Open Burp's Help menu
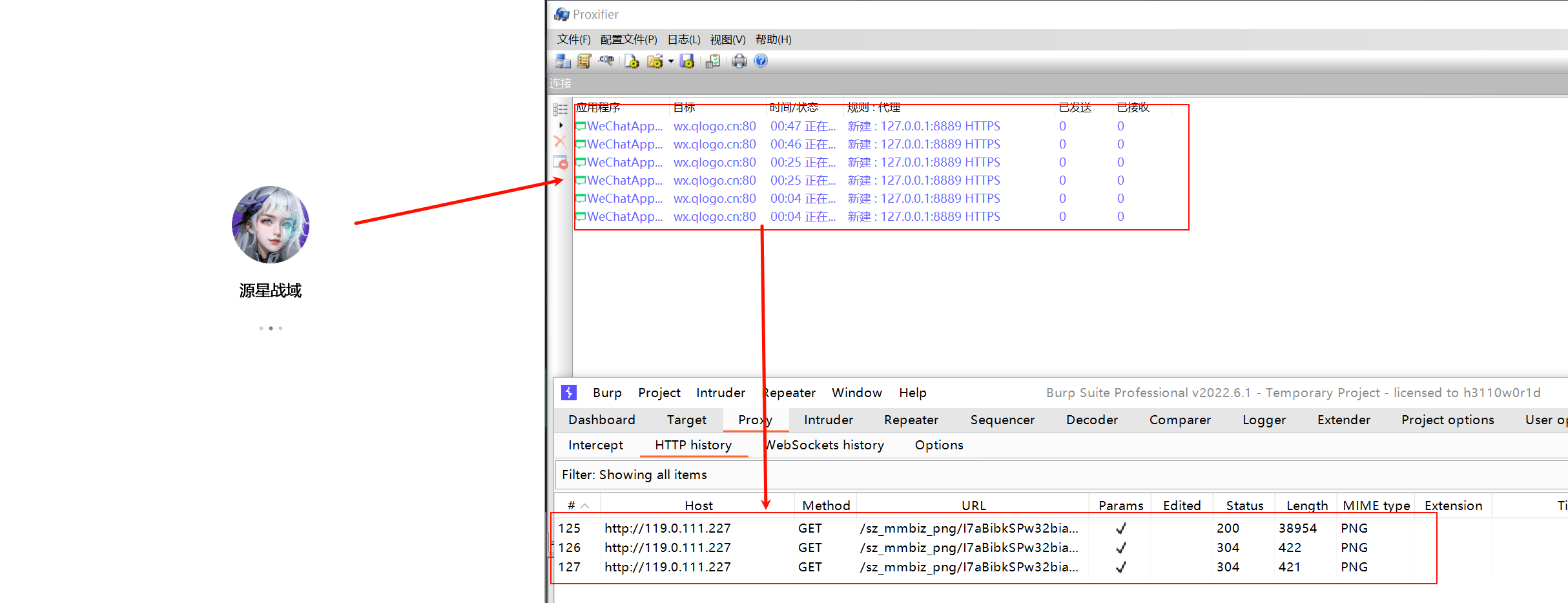Viewport: 1568px width, 603px height. click(x=913, y=393)
